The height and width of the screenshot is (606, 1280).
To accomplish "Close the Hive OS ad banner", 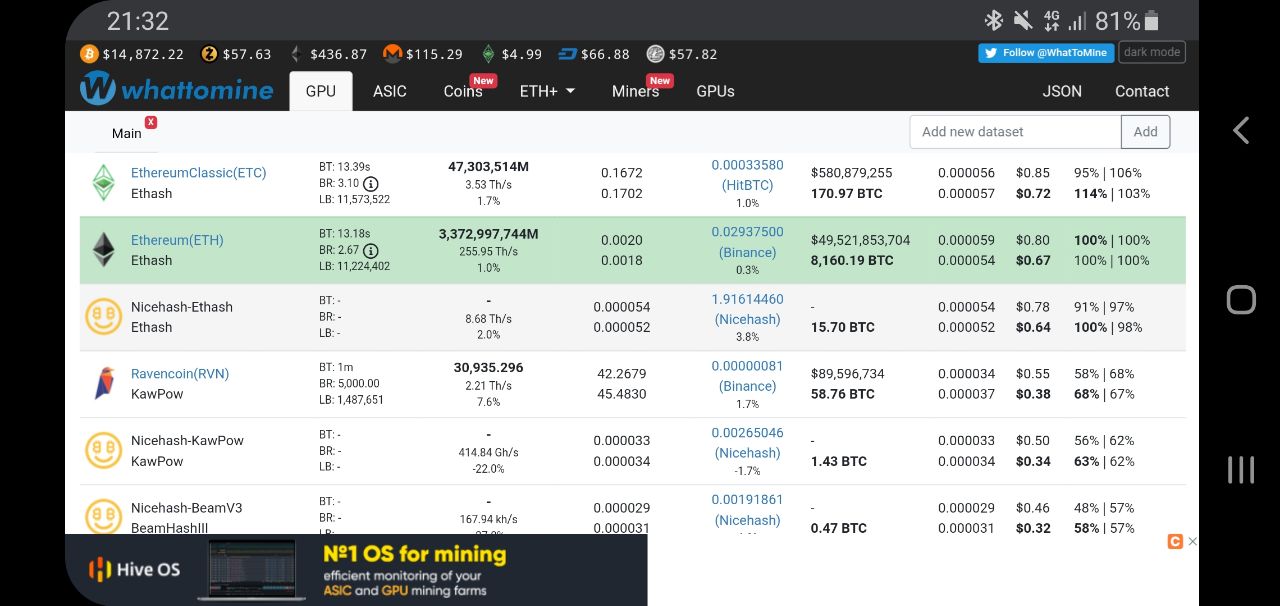I will pyautogui.click(x=1192, y=541).
